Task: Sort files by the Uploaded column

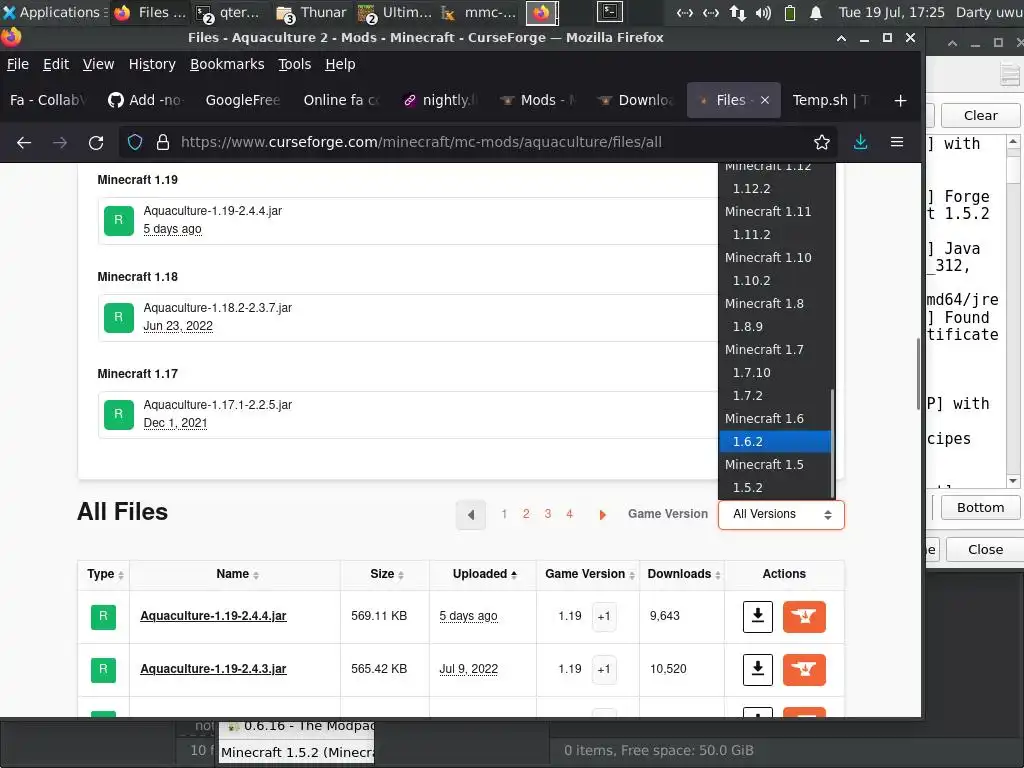Action: (x=485, y=574)
